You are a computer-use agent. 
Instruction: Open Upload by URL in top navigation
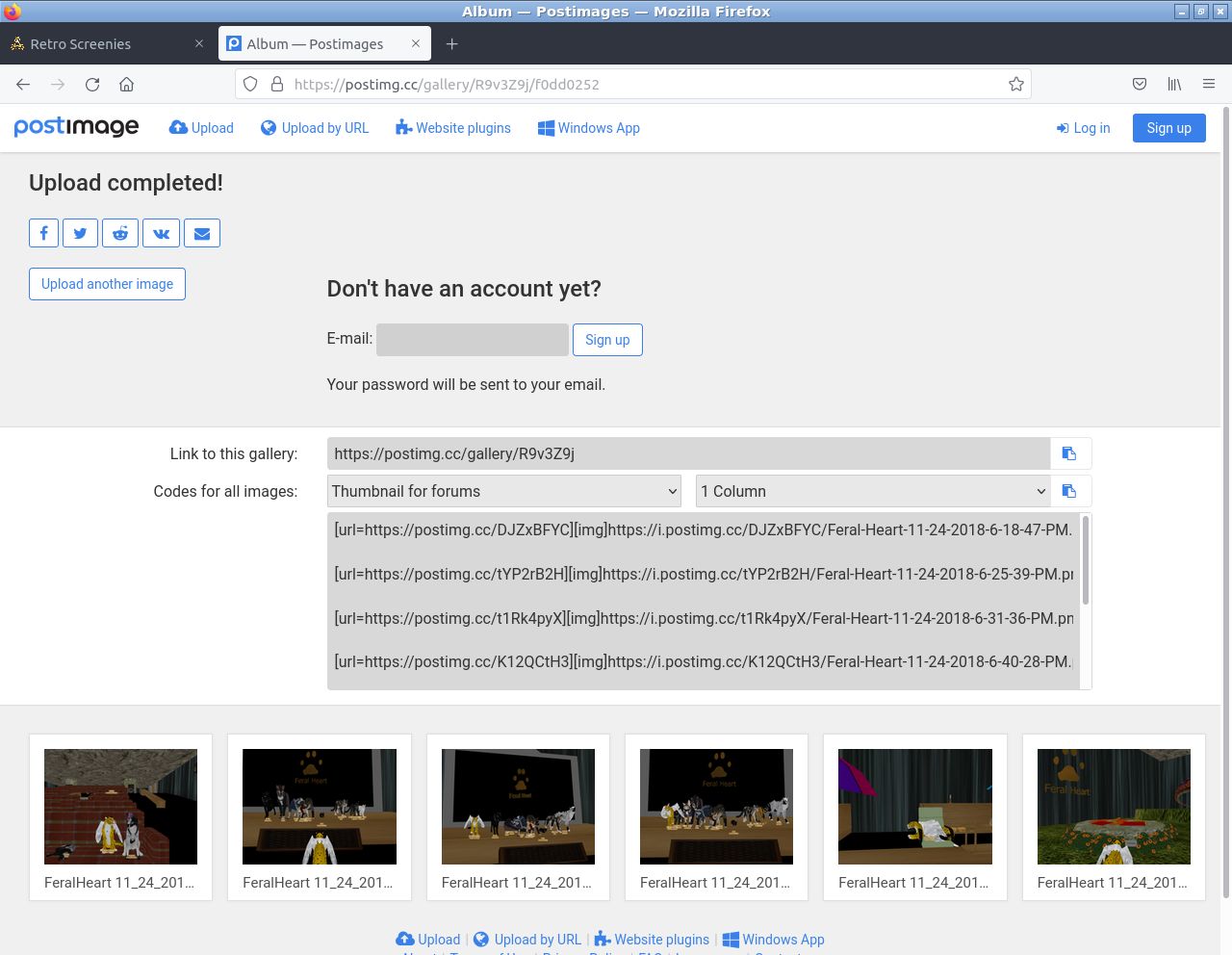(315, 128)
